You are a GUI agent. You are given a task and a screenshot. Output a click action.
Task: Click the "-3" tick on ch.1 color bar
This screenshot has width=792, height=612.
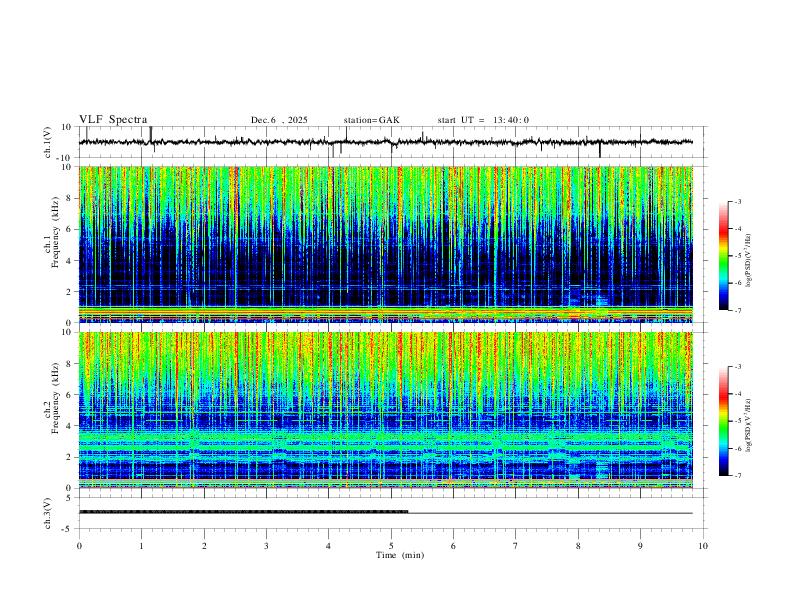coord(738,201)
